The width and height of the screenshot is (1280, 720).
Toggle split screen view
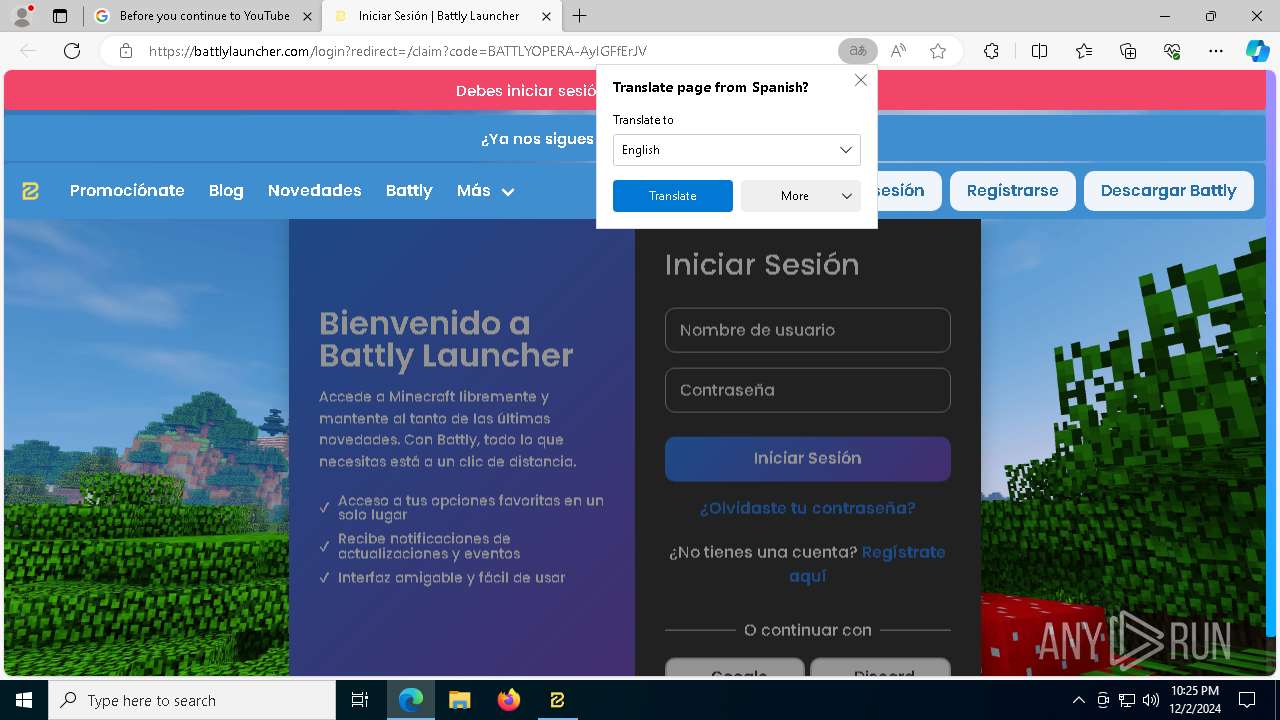point(1039,51)
